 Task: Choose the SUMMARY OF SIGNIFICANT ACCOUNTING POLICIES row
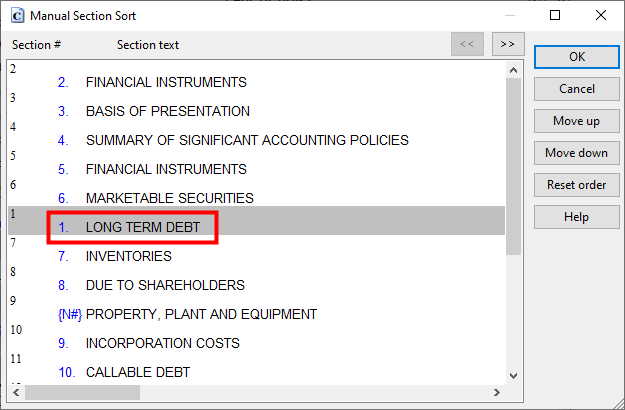coord(257,133)
